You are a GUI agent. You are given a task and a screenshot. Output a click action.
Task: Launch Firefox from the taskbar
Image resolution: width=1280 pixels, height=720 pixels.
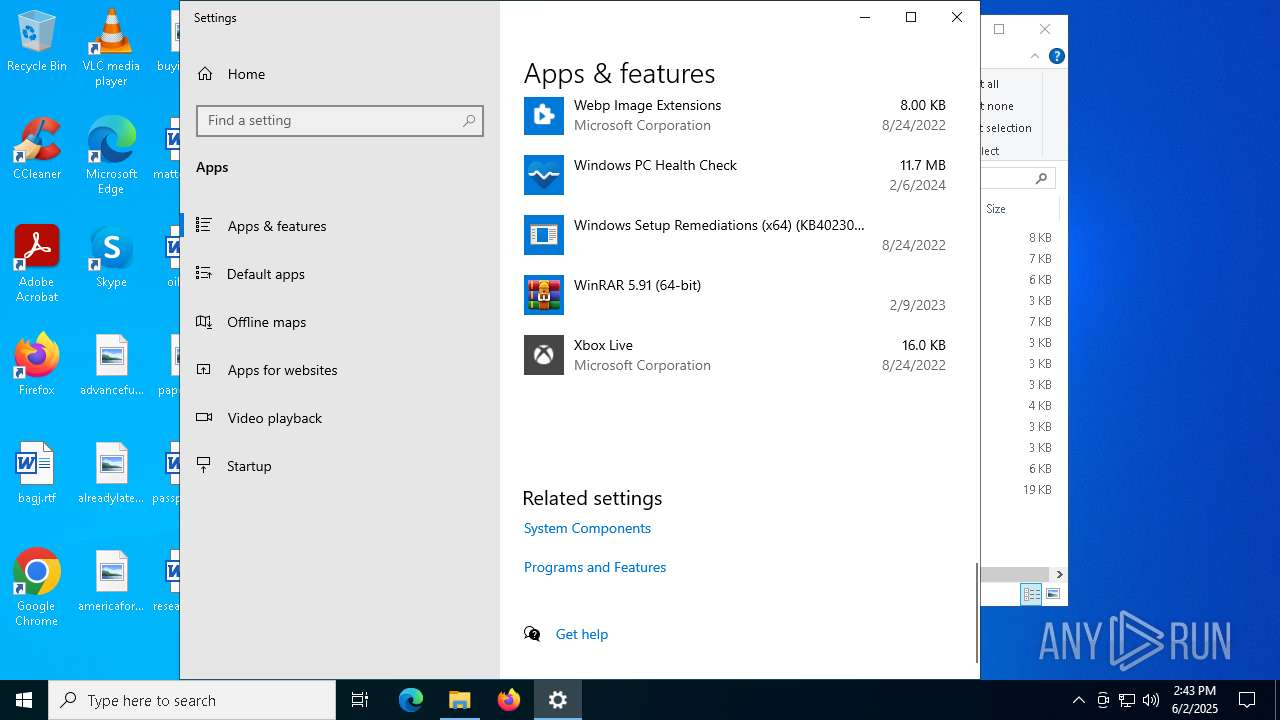pyautogui.click(x=509, y=700)
